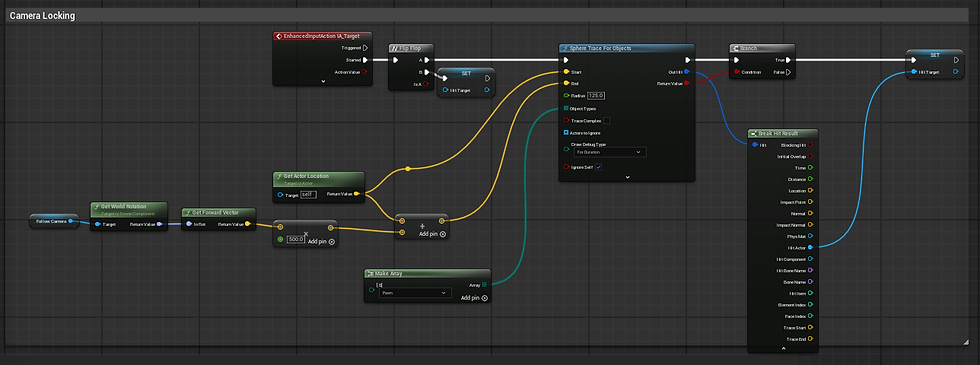The height and width of the screenshot is (365, 980).
Task: Click the Object Types array pin
Action: (566, 108)
